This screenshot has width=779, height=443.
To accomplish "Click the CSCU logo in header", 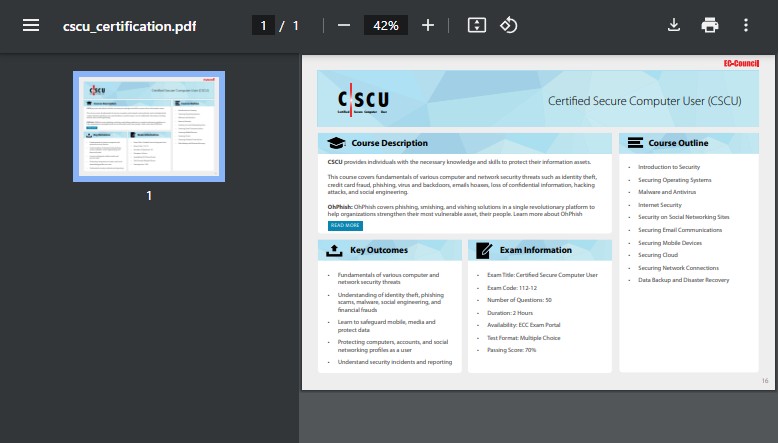I will pos(363,99).
